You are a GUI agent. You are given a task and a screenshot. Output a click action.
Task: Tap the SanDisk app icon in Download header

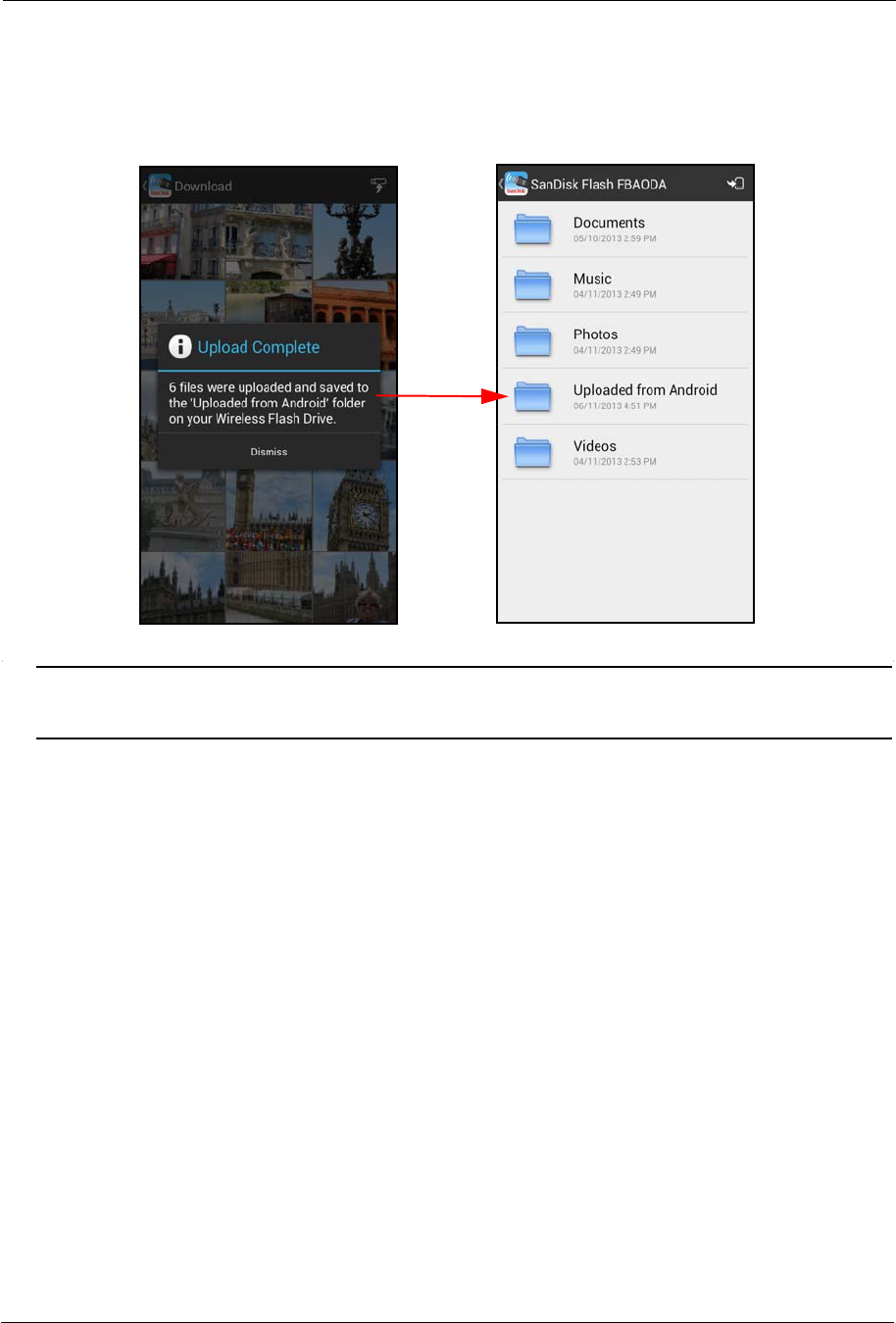click(x=160, y=185)
